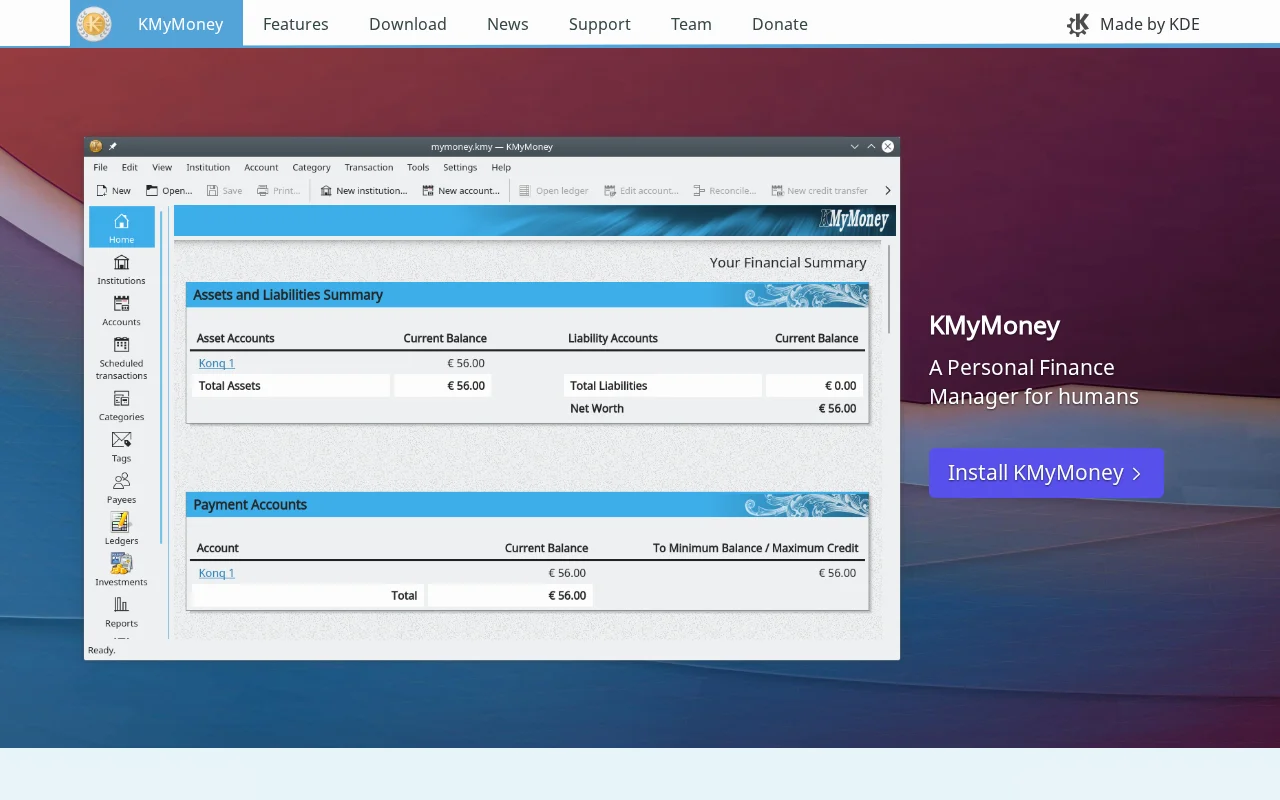Viewport: 1280px width, 800px height.
Task: Open the Category menu
Action: coord(311,167)
